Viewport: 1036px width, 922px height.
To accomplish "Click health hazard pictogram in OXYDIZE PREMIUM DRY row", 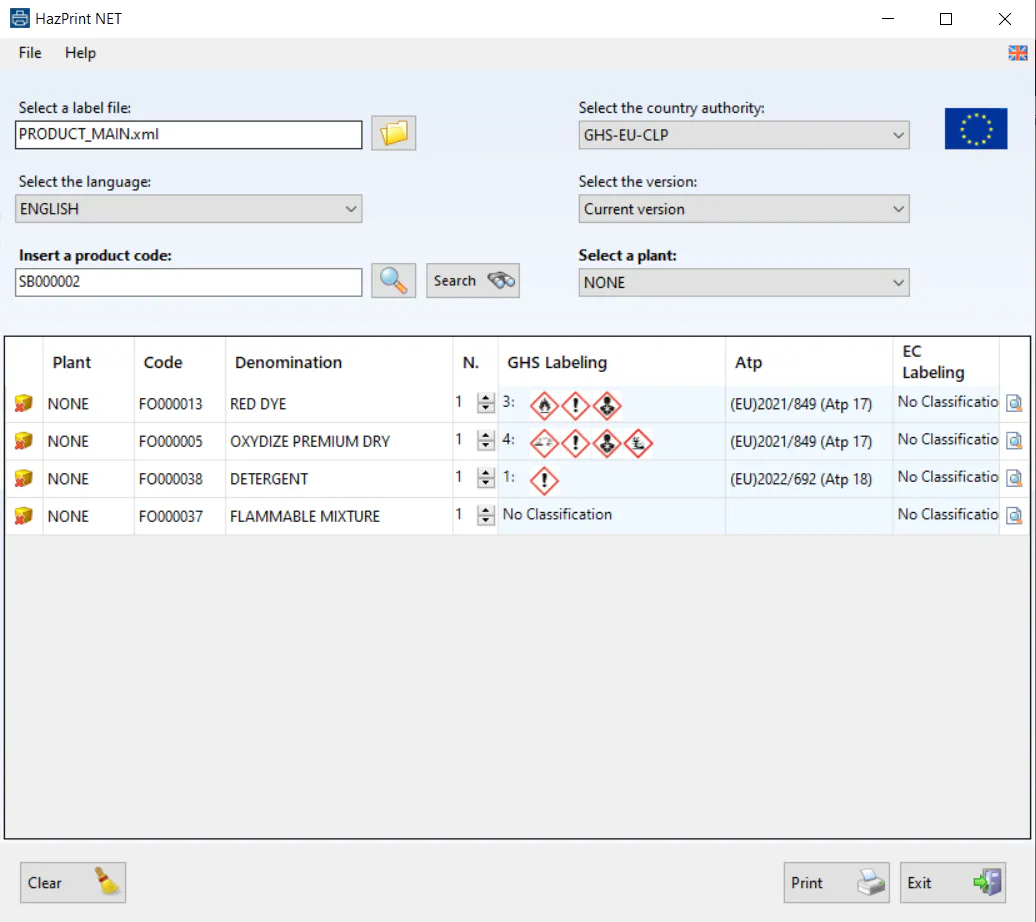I will [607, 443].
